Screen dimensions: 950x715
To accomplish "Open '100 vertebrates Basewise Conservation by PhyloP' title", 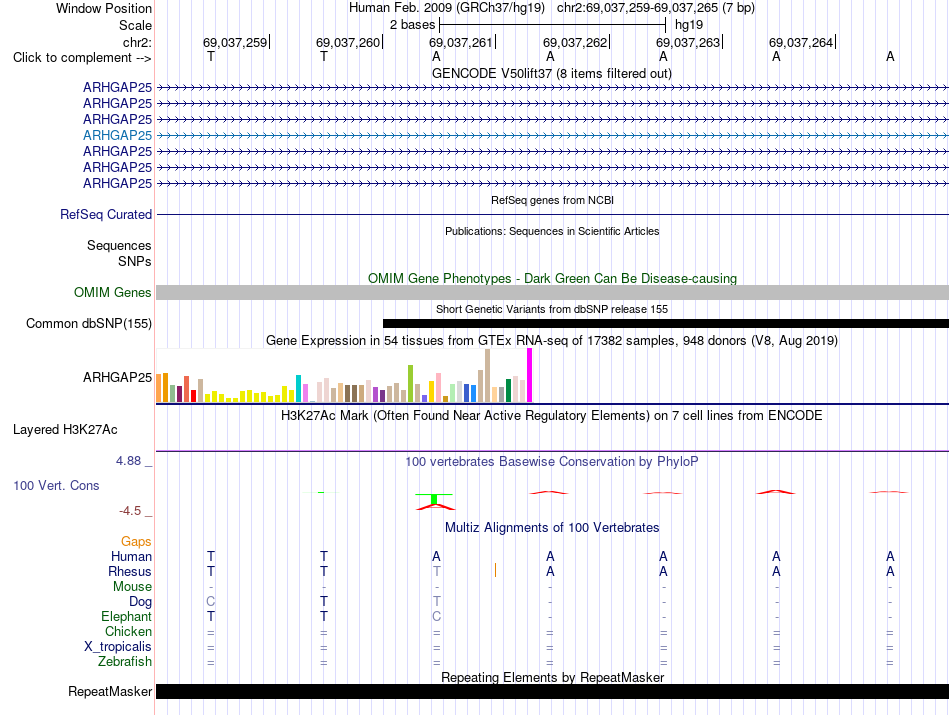I will 552,462.
